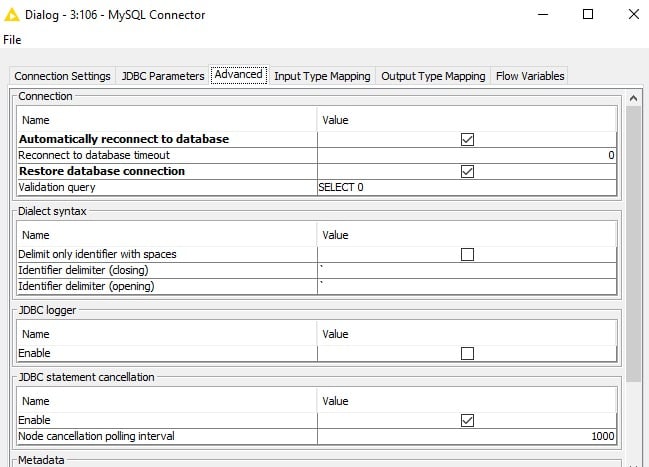This screenshot has height=467, width=649.
Task: Click the scroll up arrow
Action: (633, 99)
